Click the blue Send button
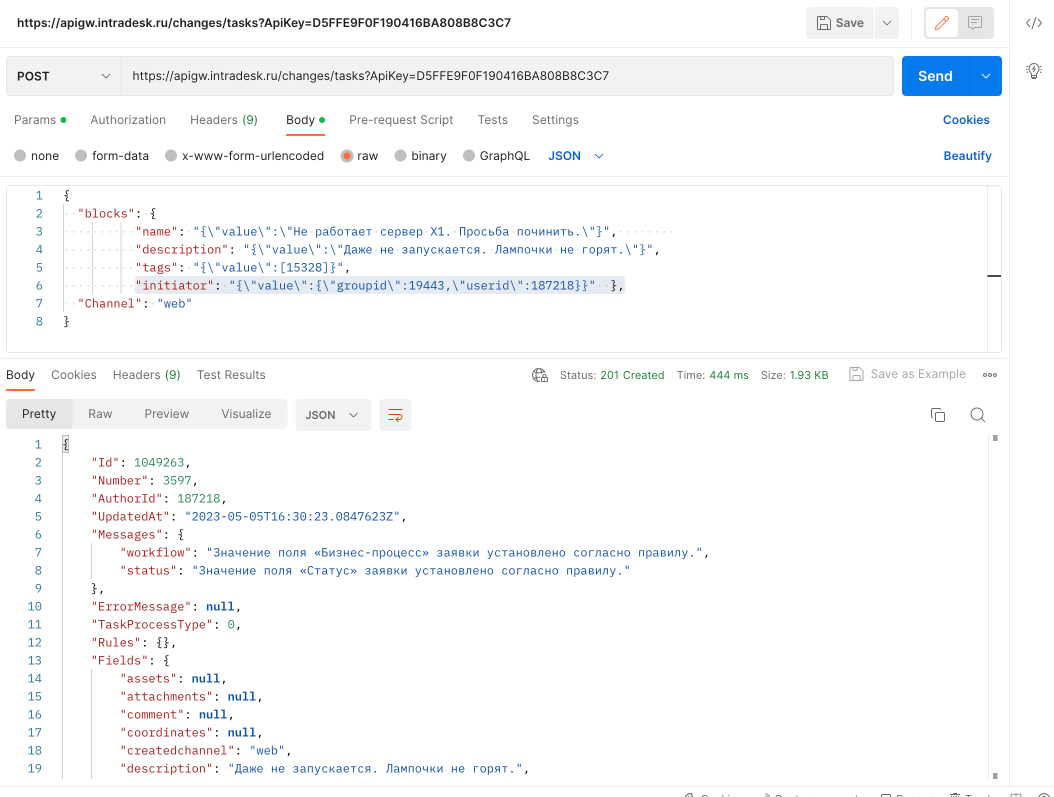 (x=936, y=76)
